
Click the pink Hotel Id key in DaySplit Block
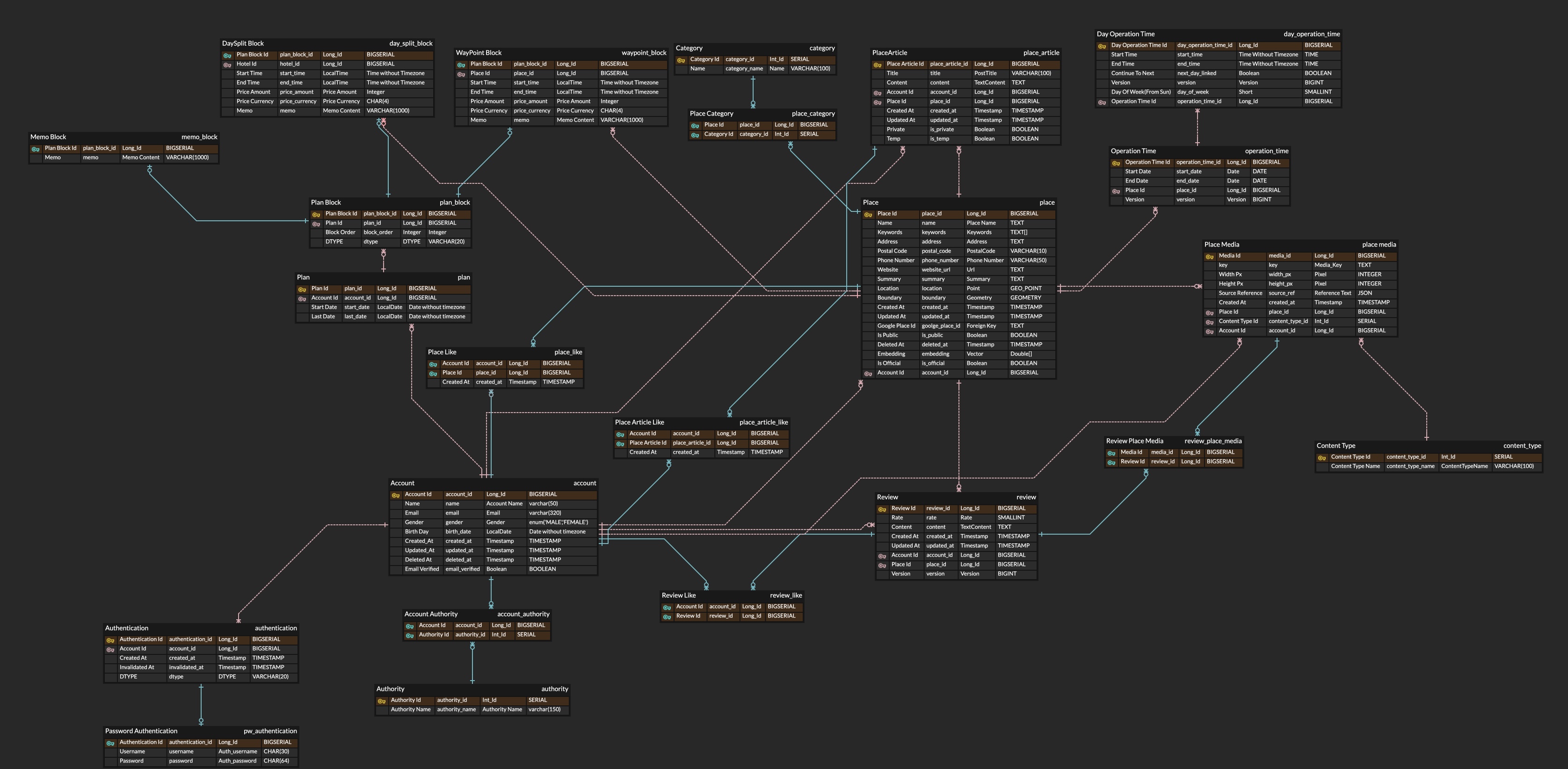tap(227, 65)
